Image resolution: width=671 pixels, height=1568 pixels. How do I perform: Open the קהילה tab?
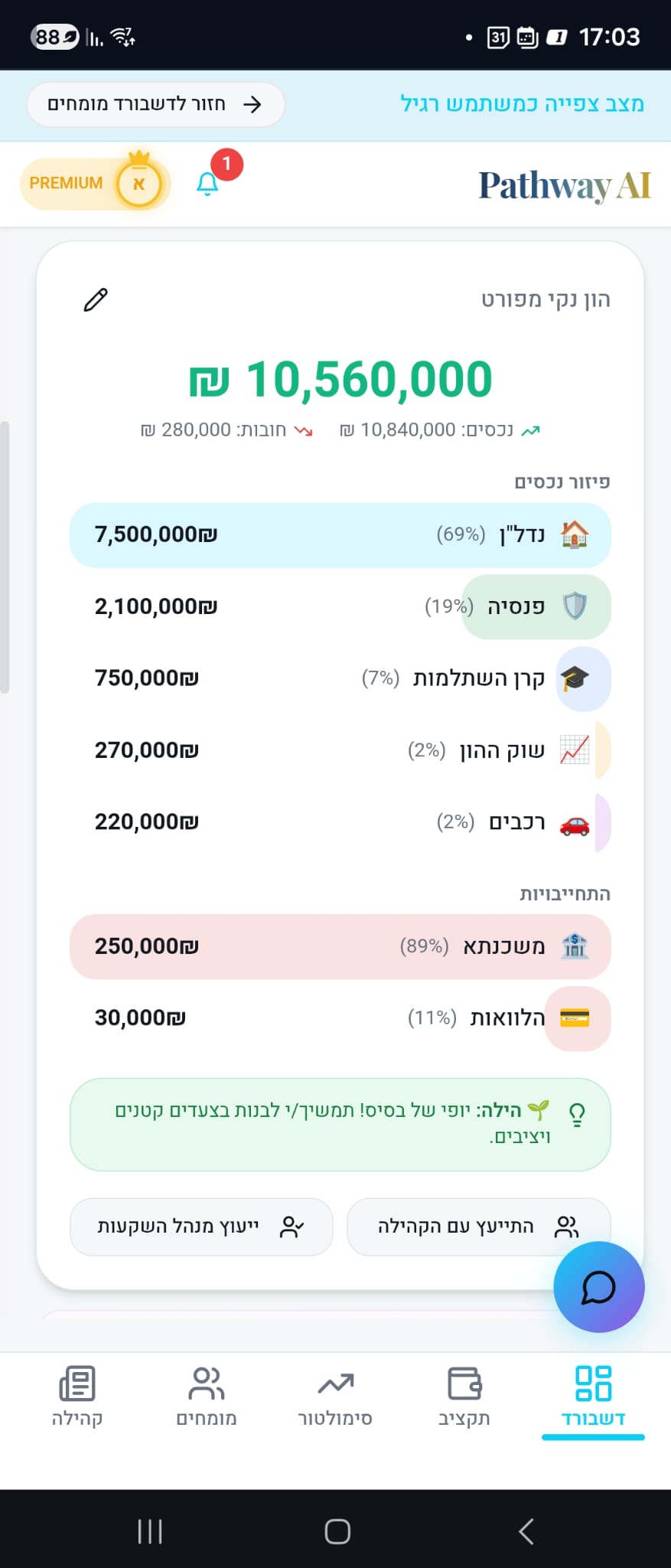point(77,1396)
